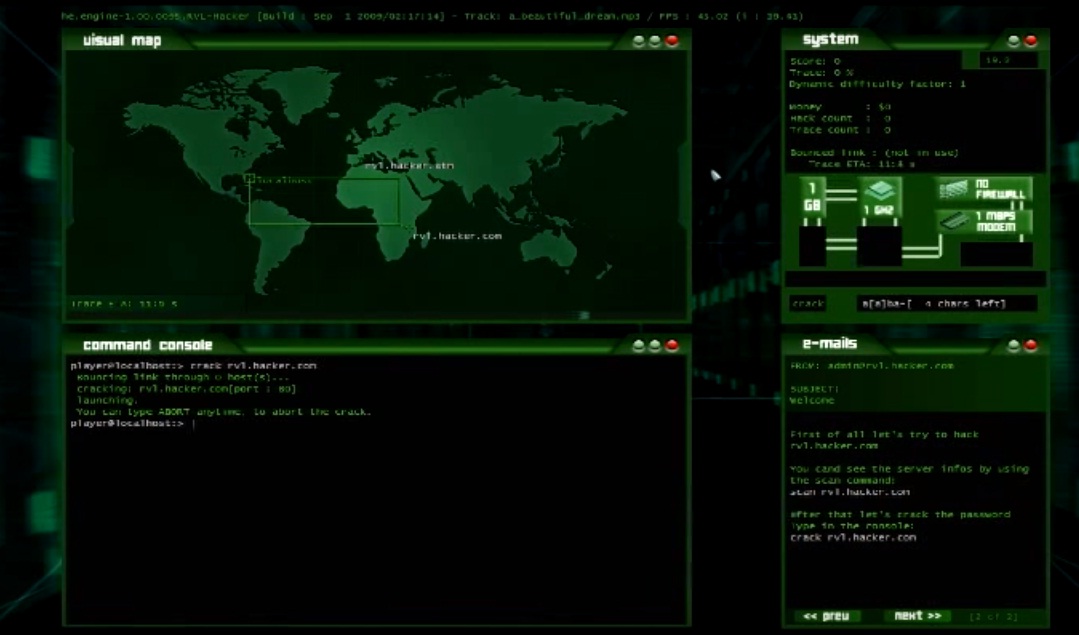
Task: Click the engine build info text at top
Action: pyautogui.click(x=253, y=16)
